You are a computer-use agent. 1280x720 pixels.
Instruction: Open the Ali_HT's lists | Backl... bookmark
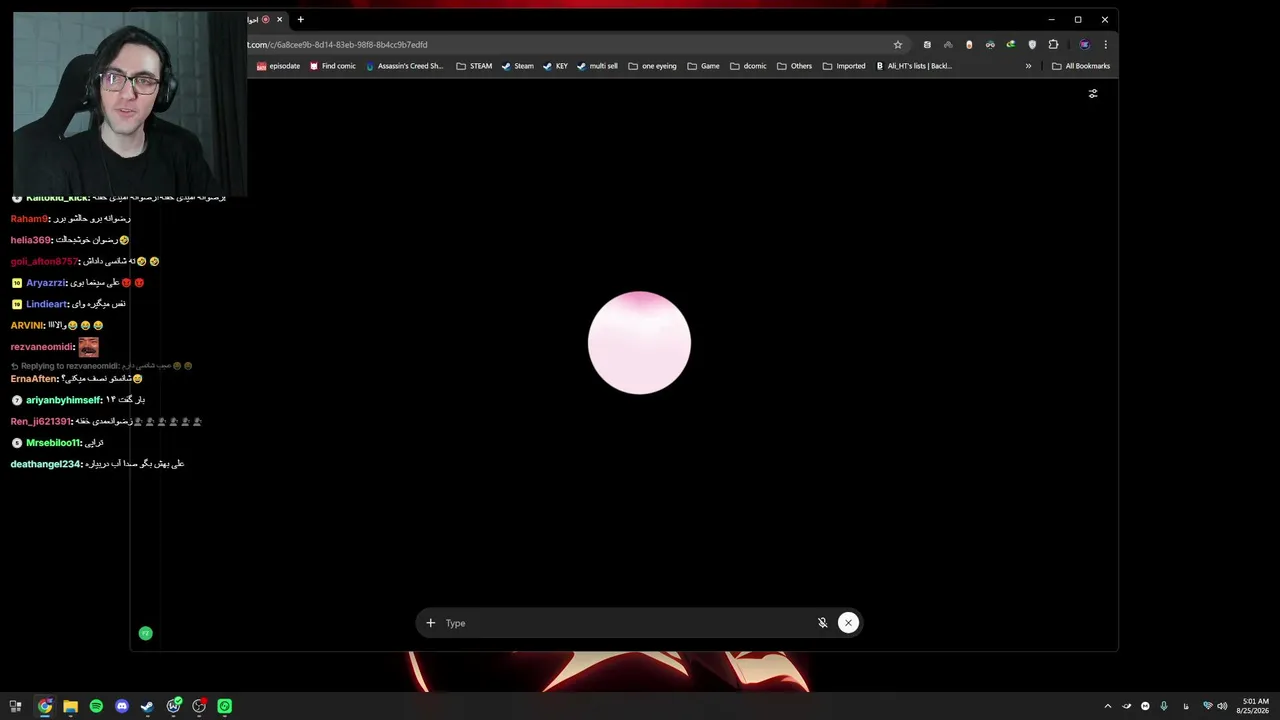pos(913,66)
